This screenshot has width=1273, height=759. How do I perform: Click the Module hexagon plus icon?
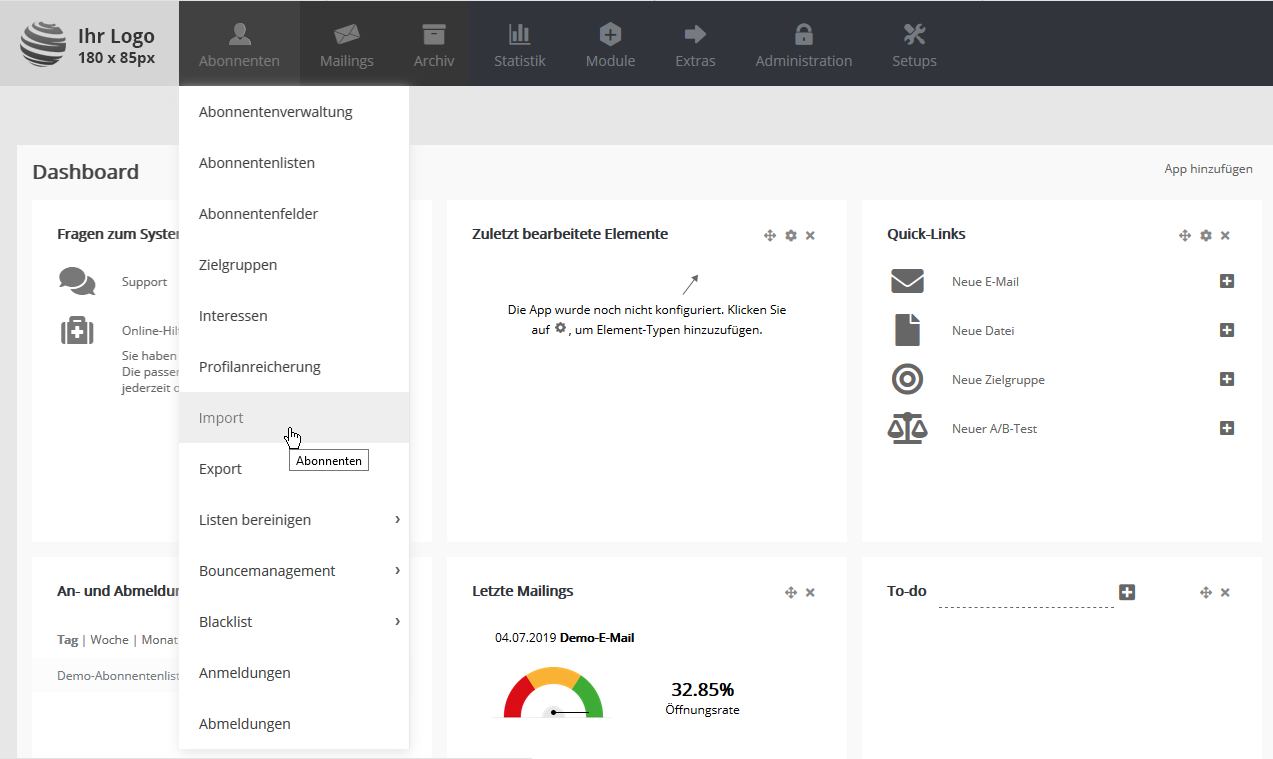coord(610,35)
